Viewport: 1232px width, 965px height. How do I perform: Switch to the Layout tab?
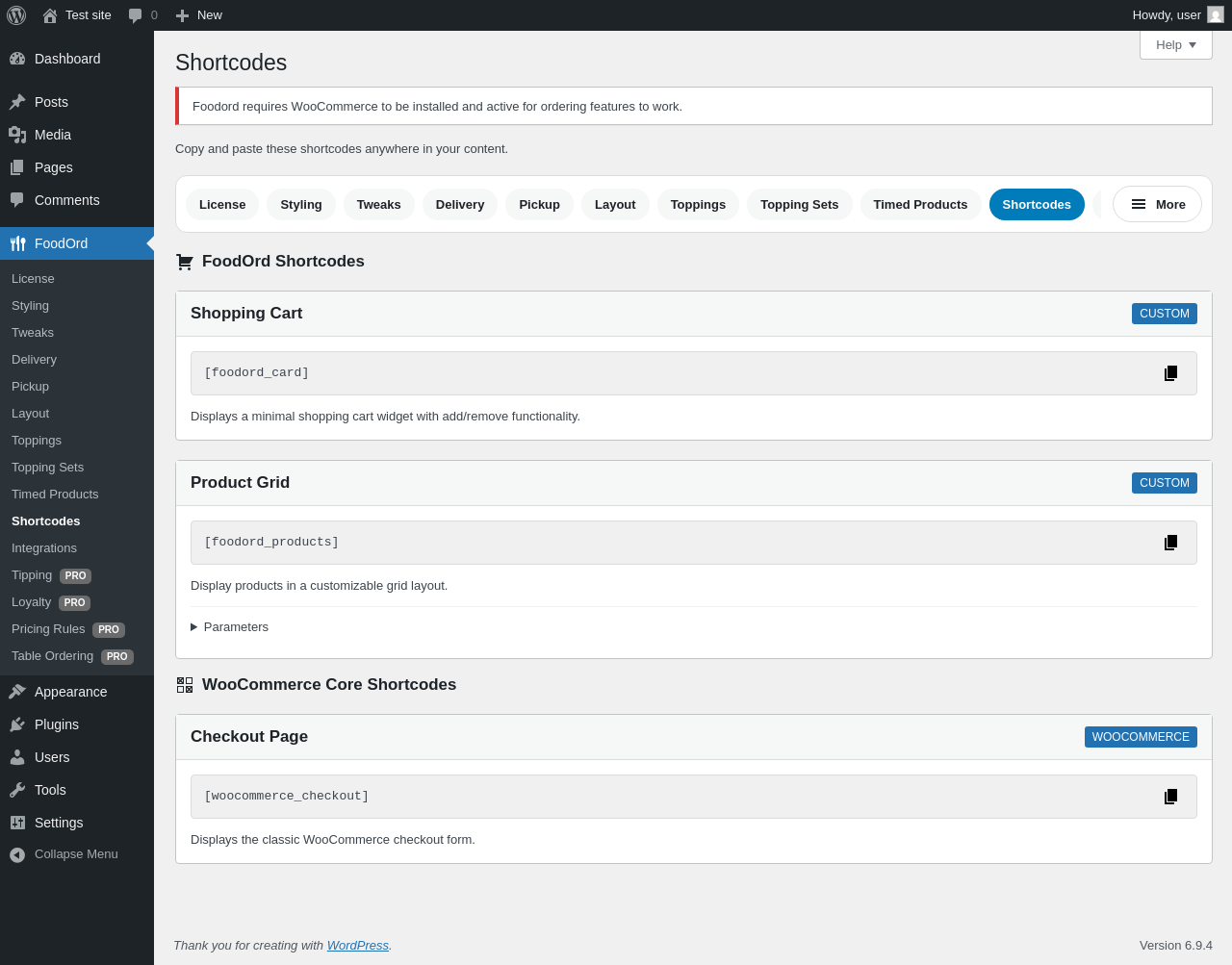(615, 204)
